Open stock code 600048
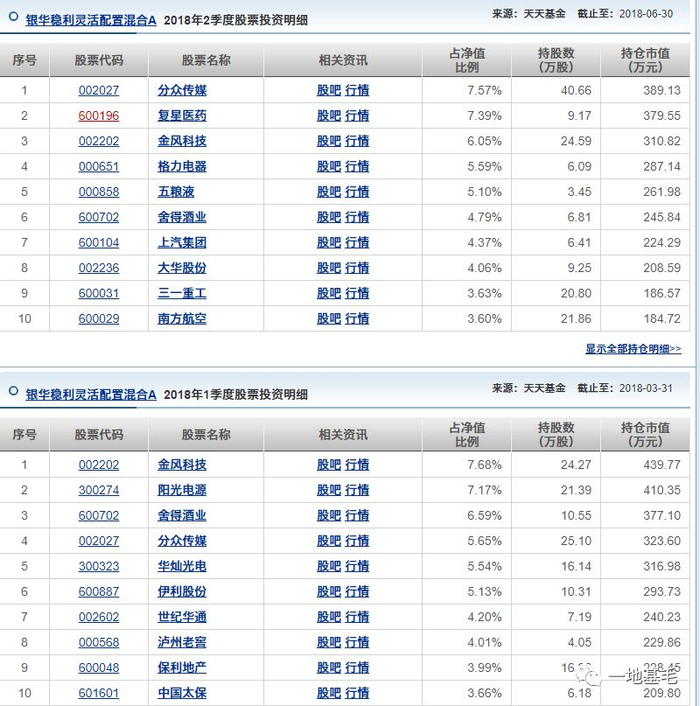 click(99, 668)
